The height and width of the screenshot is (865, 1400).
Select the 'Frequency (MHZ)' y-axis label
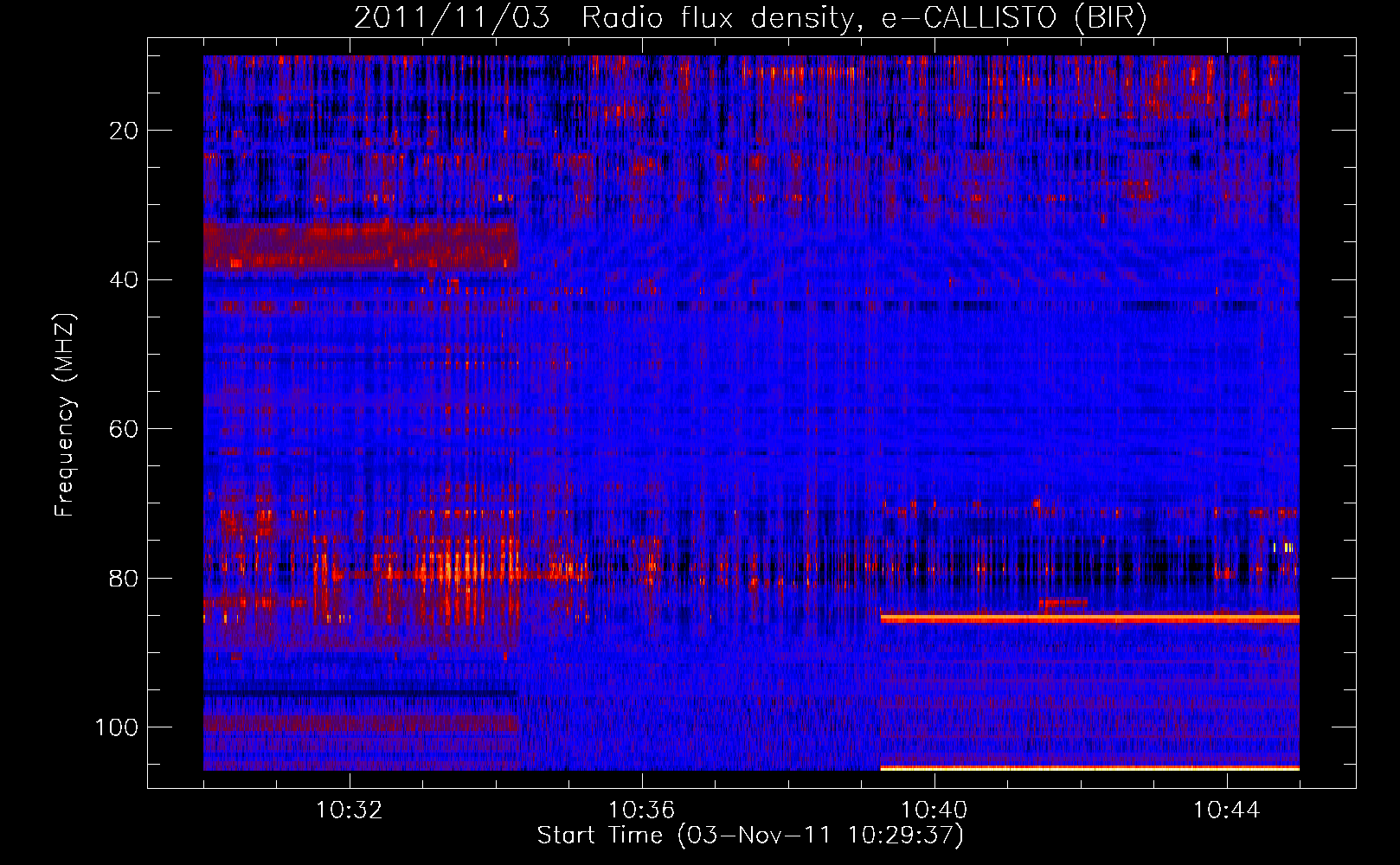click(65, 415)
